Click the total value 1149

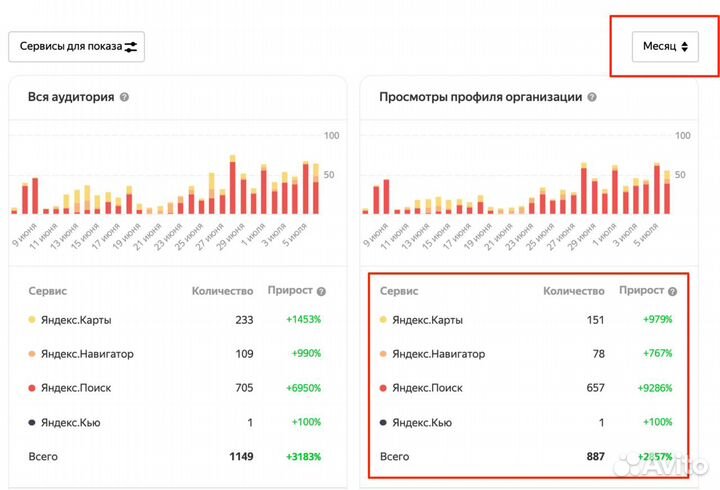[242, 456]
